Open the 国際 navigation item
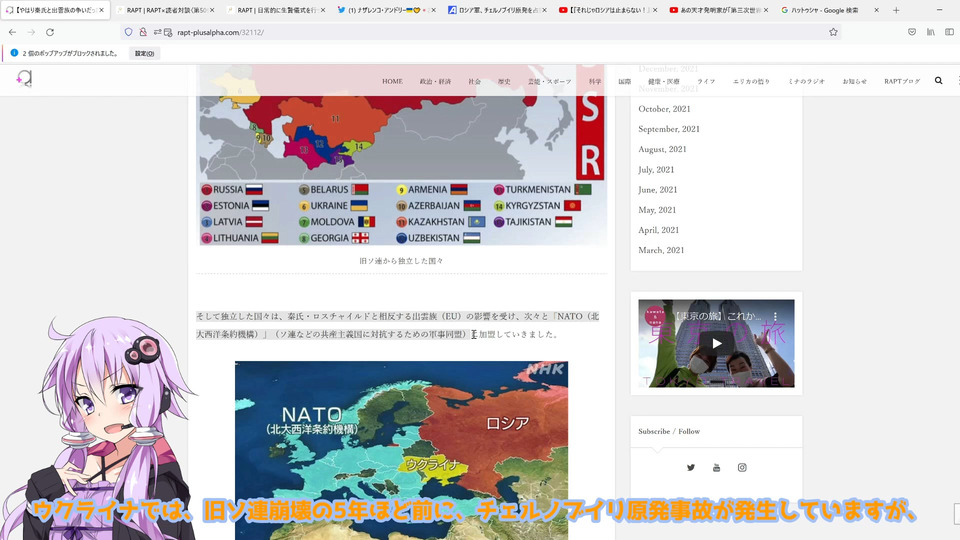960x540 pixels. coord(624,81)
